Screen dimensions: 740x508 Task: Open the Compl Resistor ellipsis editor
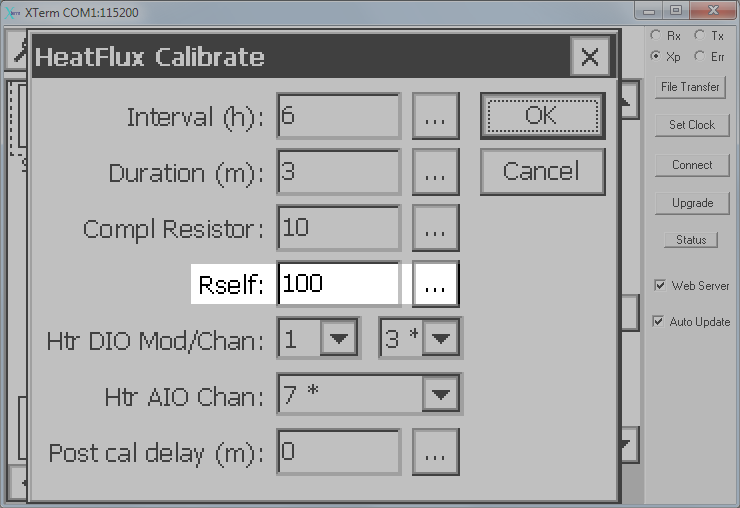tap(435, 228)
